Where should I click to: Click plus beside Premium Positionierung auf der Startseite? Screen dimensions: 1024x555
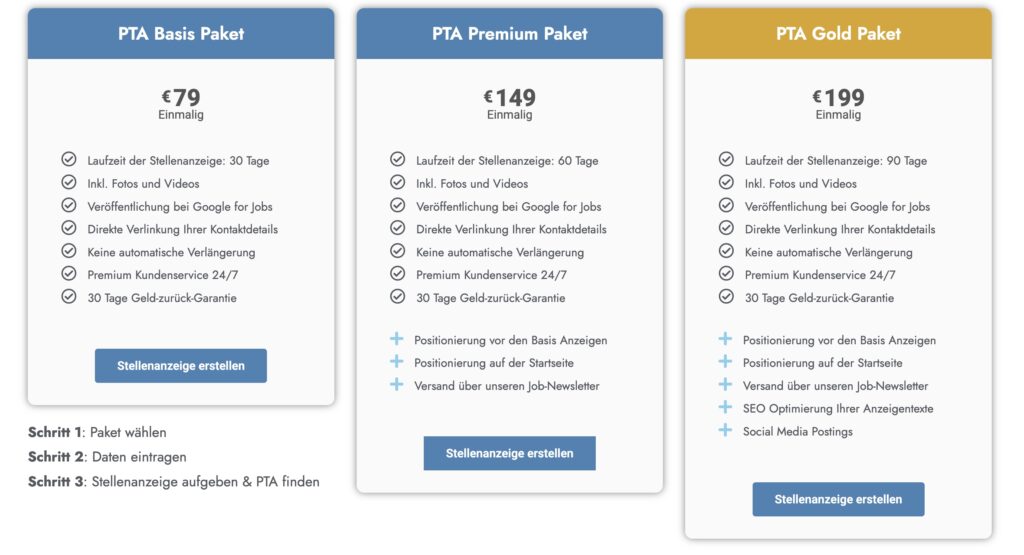click(396, 362)
